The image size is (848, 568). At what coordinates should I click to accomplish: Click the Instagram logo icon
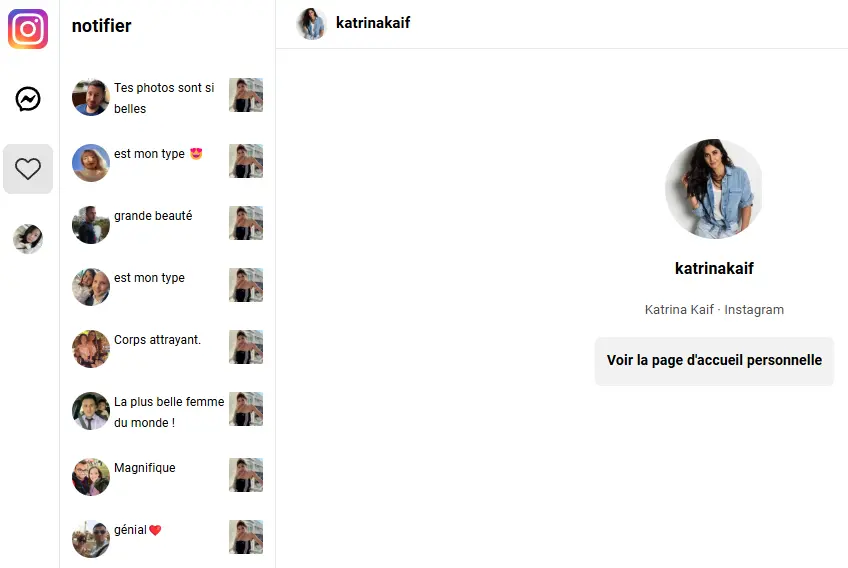coord(28,29)
